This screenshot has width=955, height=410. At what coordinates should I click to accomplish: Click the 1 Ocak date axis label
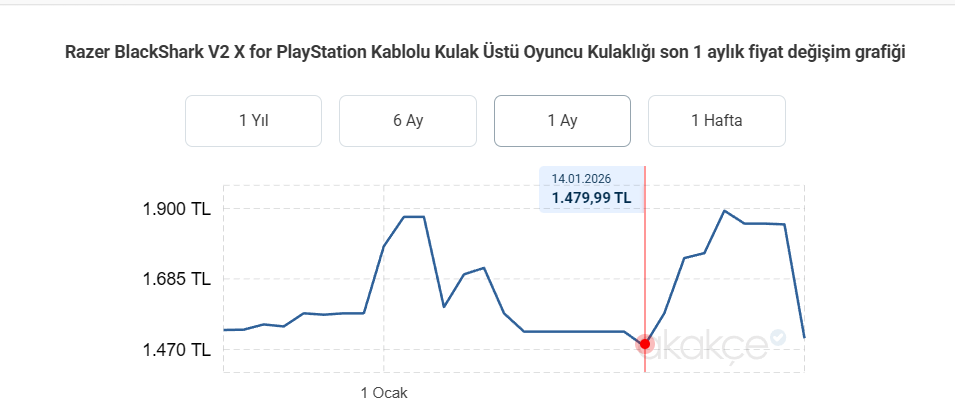click(x=384, y=392)
